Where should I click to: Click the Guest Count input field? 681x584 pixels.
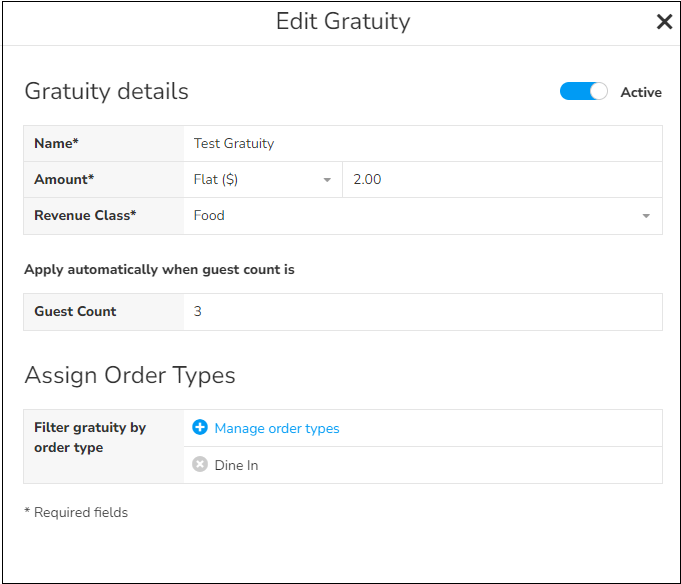coord(420,312)
